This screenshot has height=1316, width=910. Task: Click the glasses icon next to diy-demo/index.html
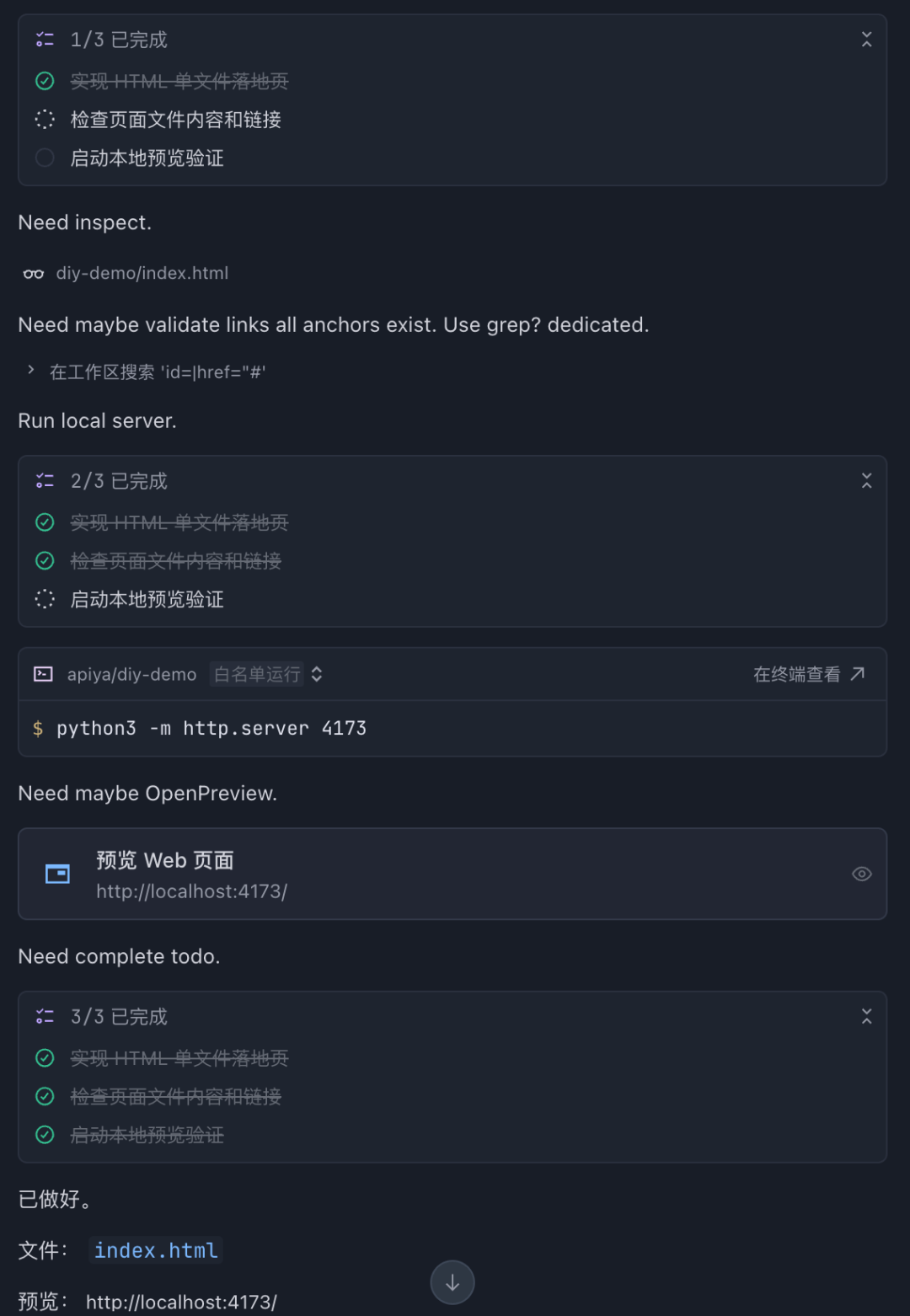click(x=34, y=274)
